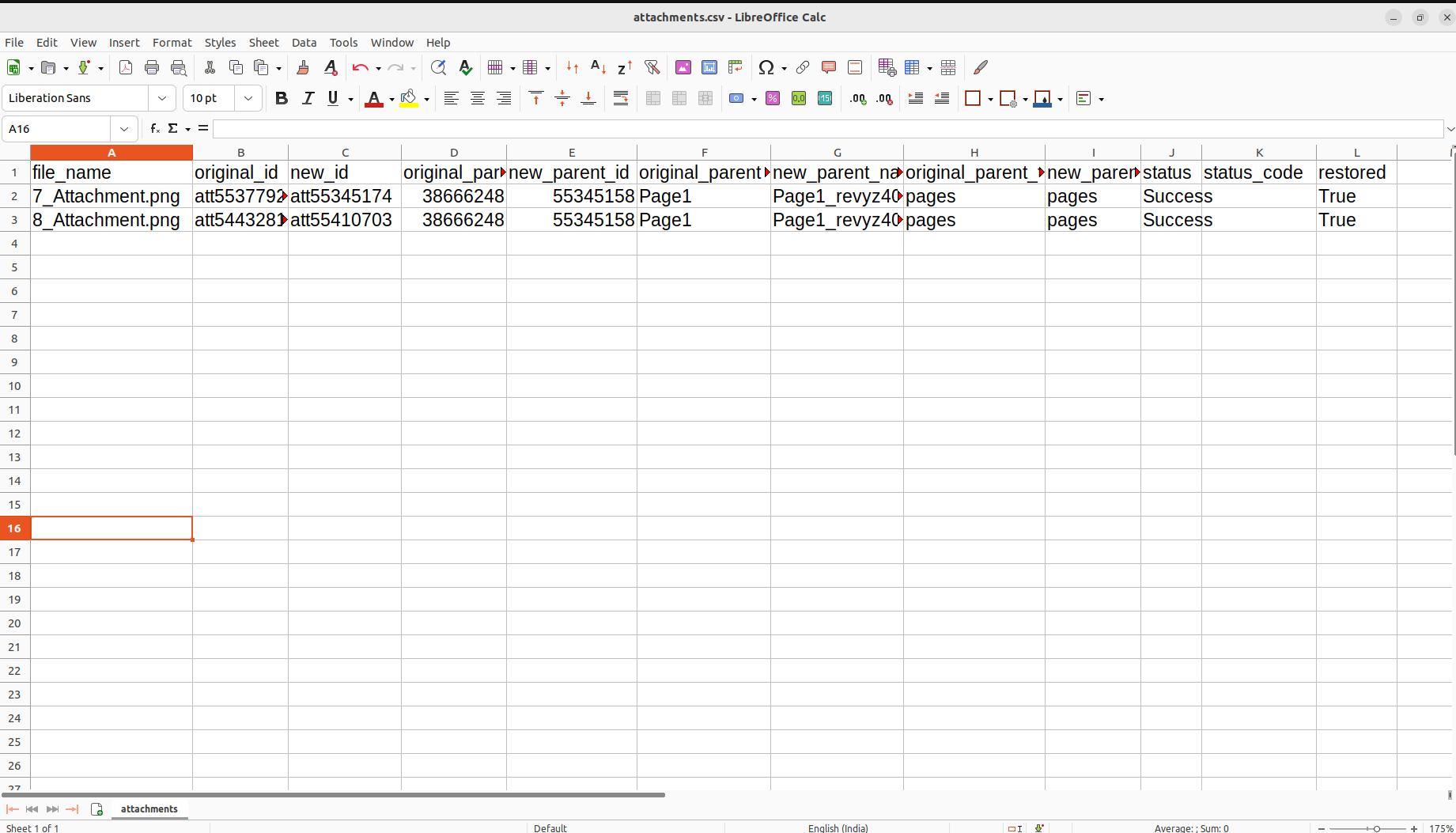The width and height of the screenshot is (1456, 833).
Task: Click the Insert Special Character omega icon
Action: pyautogui.click(x=766, y=68)
